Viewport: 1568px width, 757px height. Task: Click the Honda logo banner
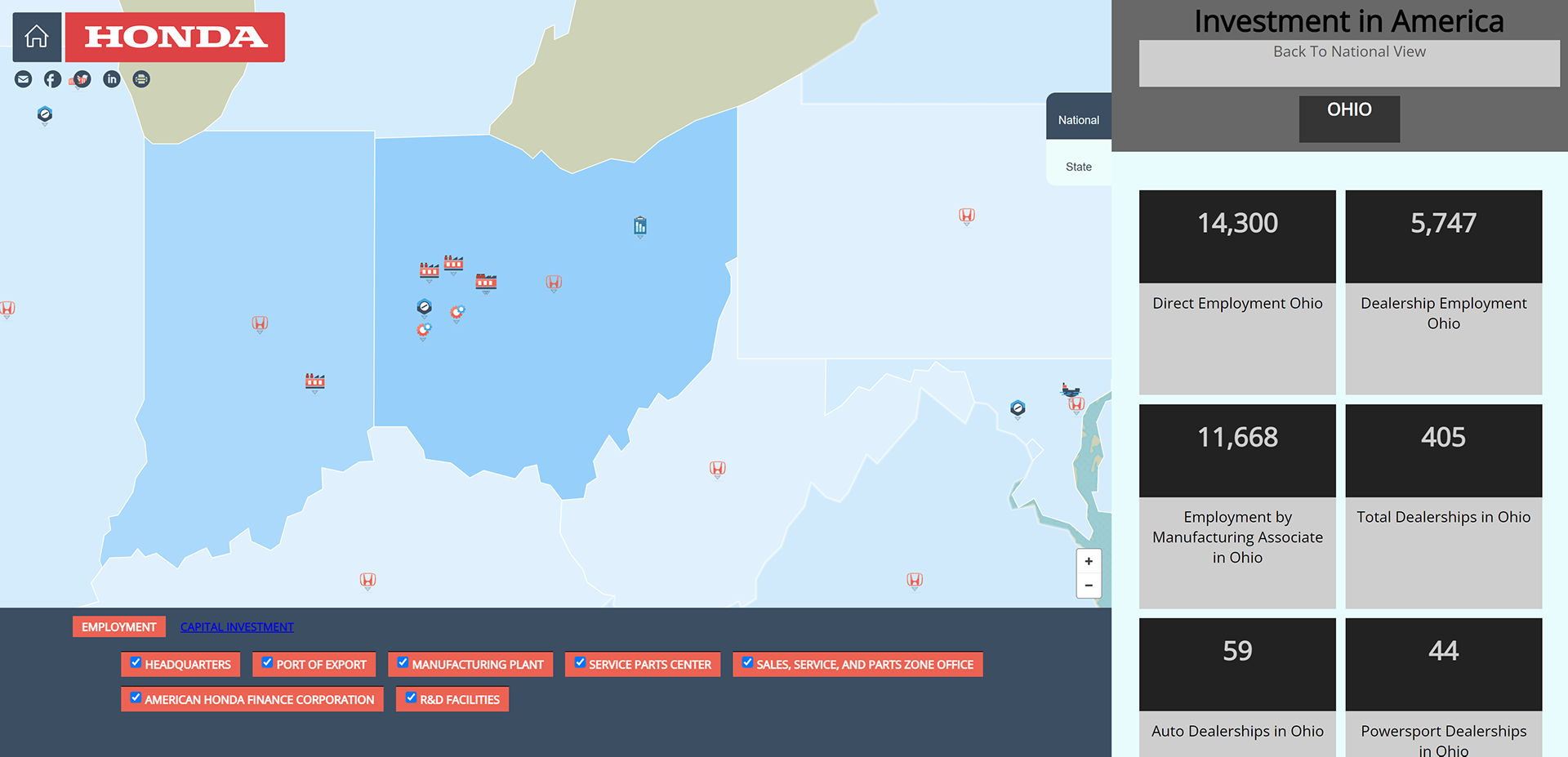175,37
